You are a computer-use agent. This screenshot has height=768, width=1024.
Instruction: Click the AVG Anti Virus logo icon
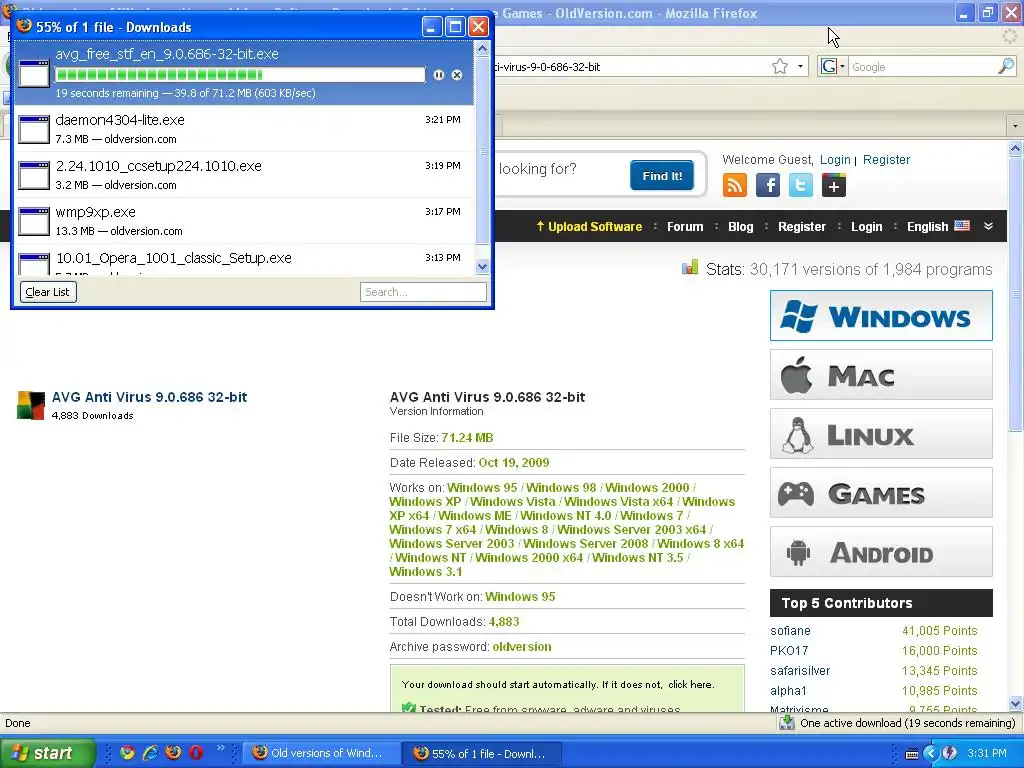[31, 405]
